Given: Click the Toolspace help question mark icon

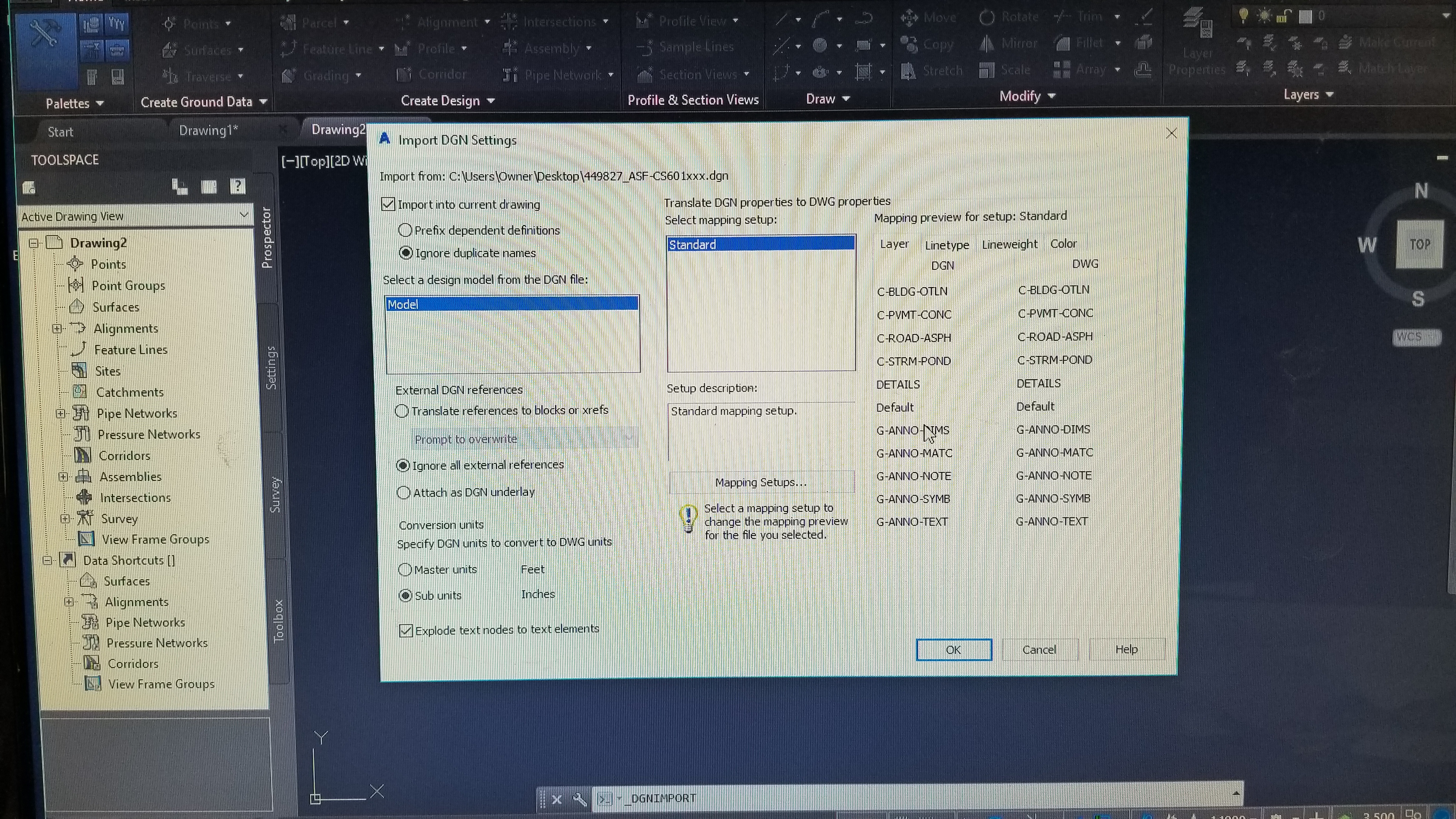Looking at the screenshot, I should 237,186.
